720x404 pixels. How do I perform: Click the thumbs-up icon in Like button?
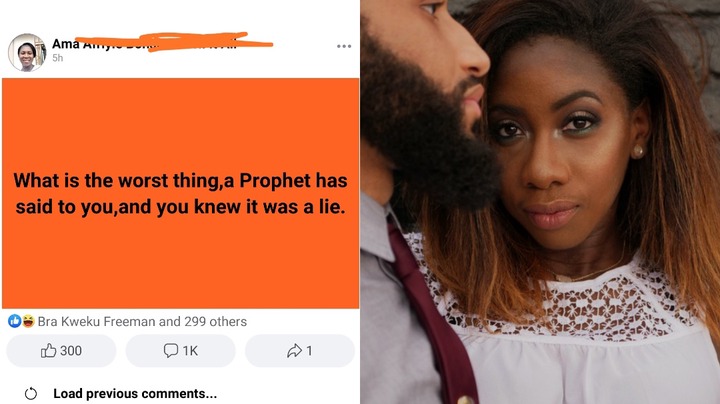48,351
